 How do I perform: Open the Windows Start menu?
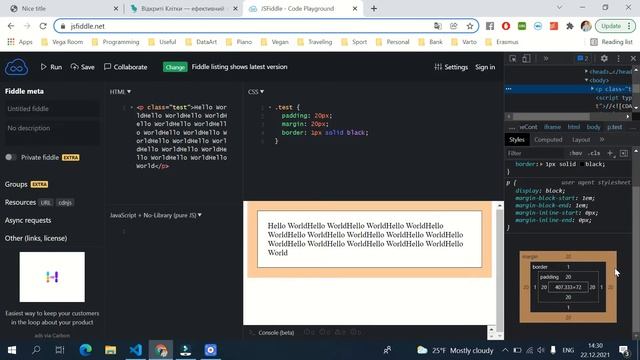point(12,350)
